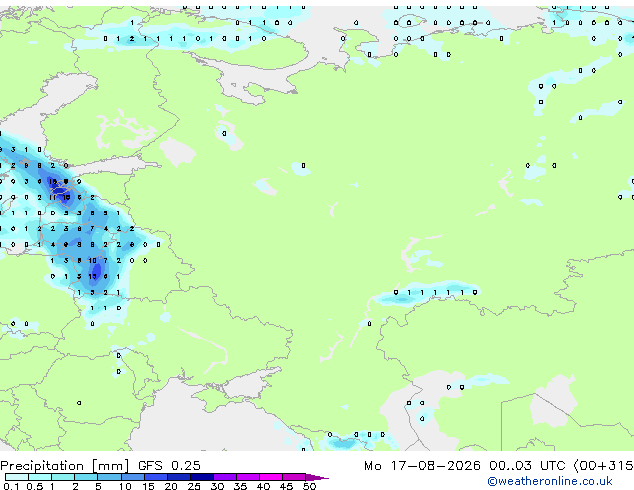Click the 0.5–1 mm legend color swatch

[x=40, y=477]
